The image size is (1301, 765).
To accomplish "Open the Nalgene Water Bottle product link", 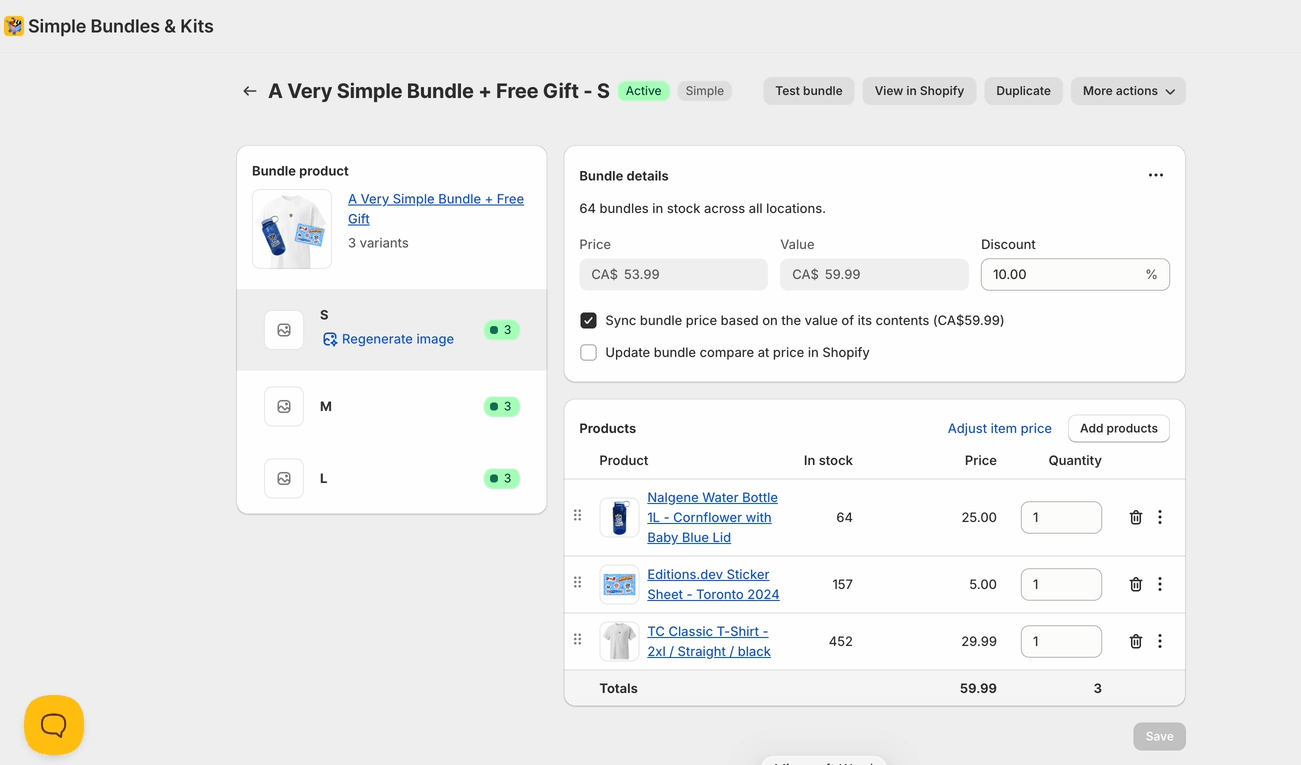I will [x=712, y=517].
